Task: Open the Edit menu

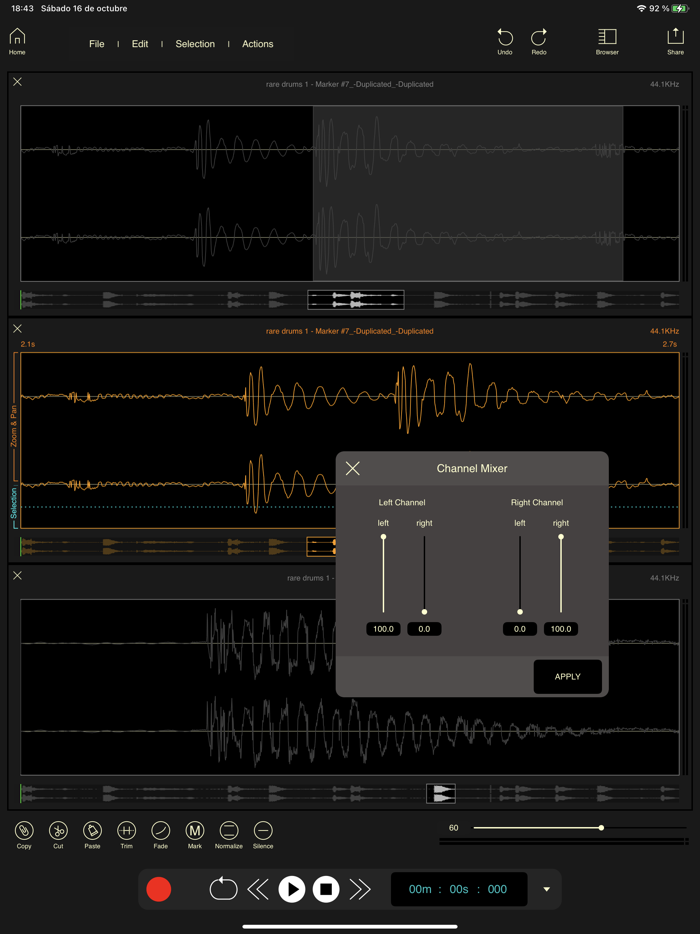Action: point(140,44)
